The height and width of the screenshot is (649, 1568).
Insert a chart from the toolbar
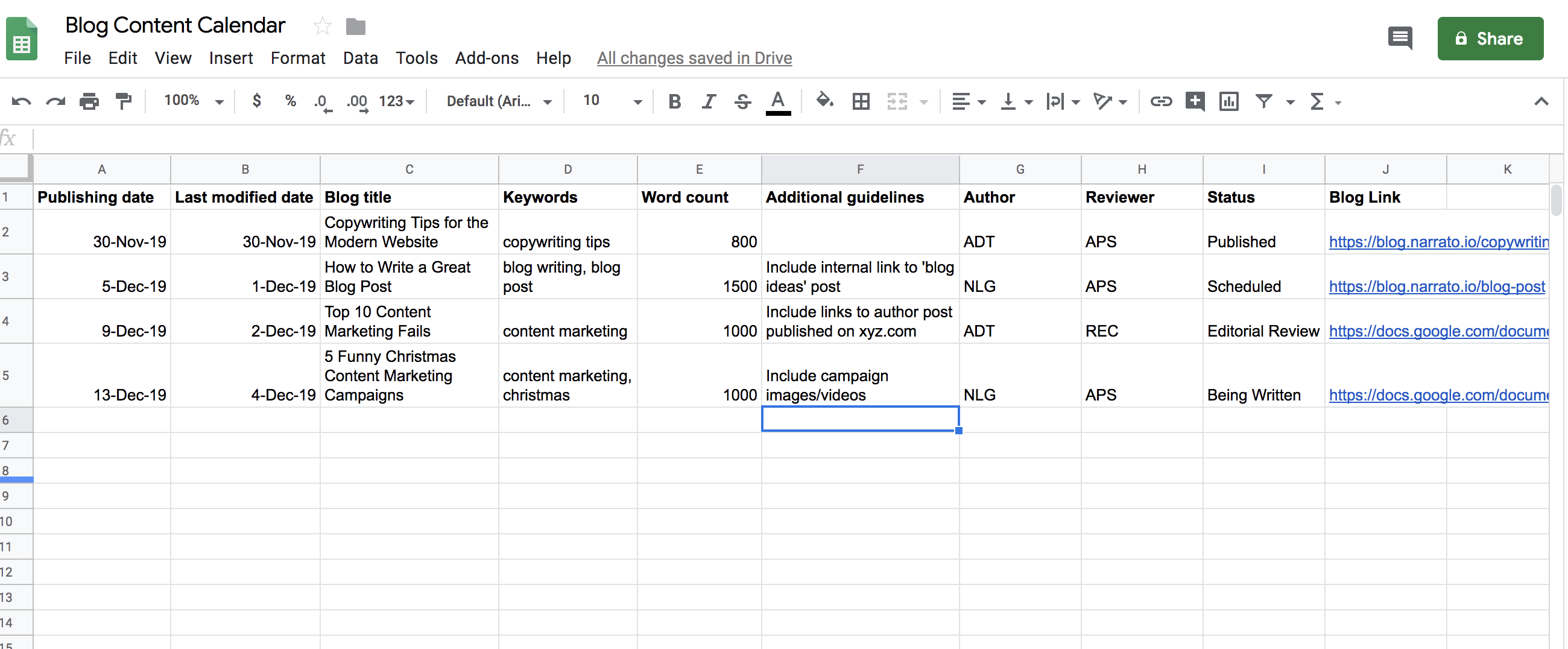point(1228,101)
